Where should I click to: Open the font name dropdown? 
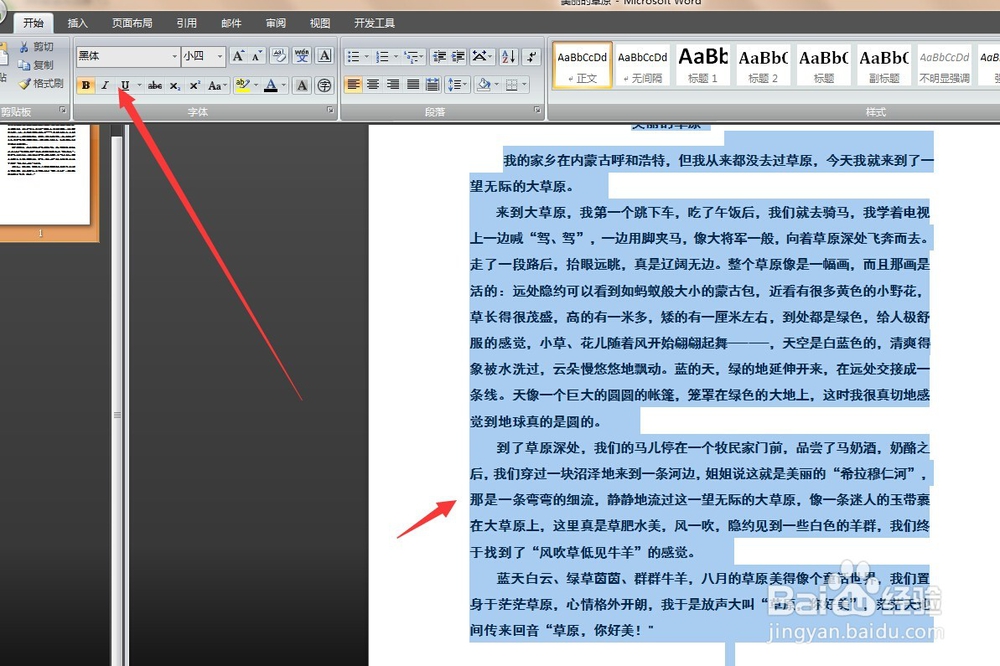click(173, 54)
